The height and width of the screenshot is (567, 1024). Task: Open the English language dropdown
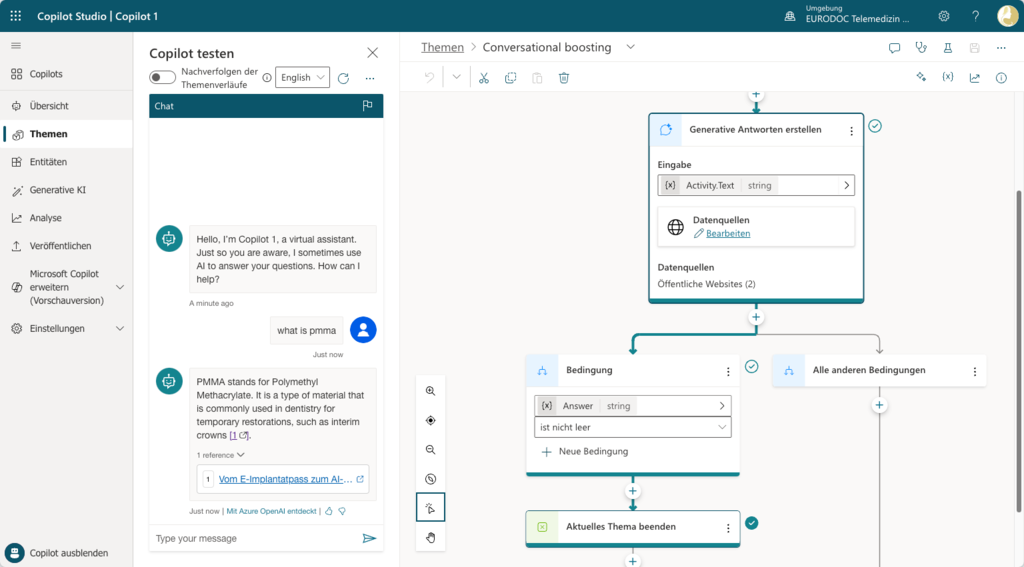[302, 78]
